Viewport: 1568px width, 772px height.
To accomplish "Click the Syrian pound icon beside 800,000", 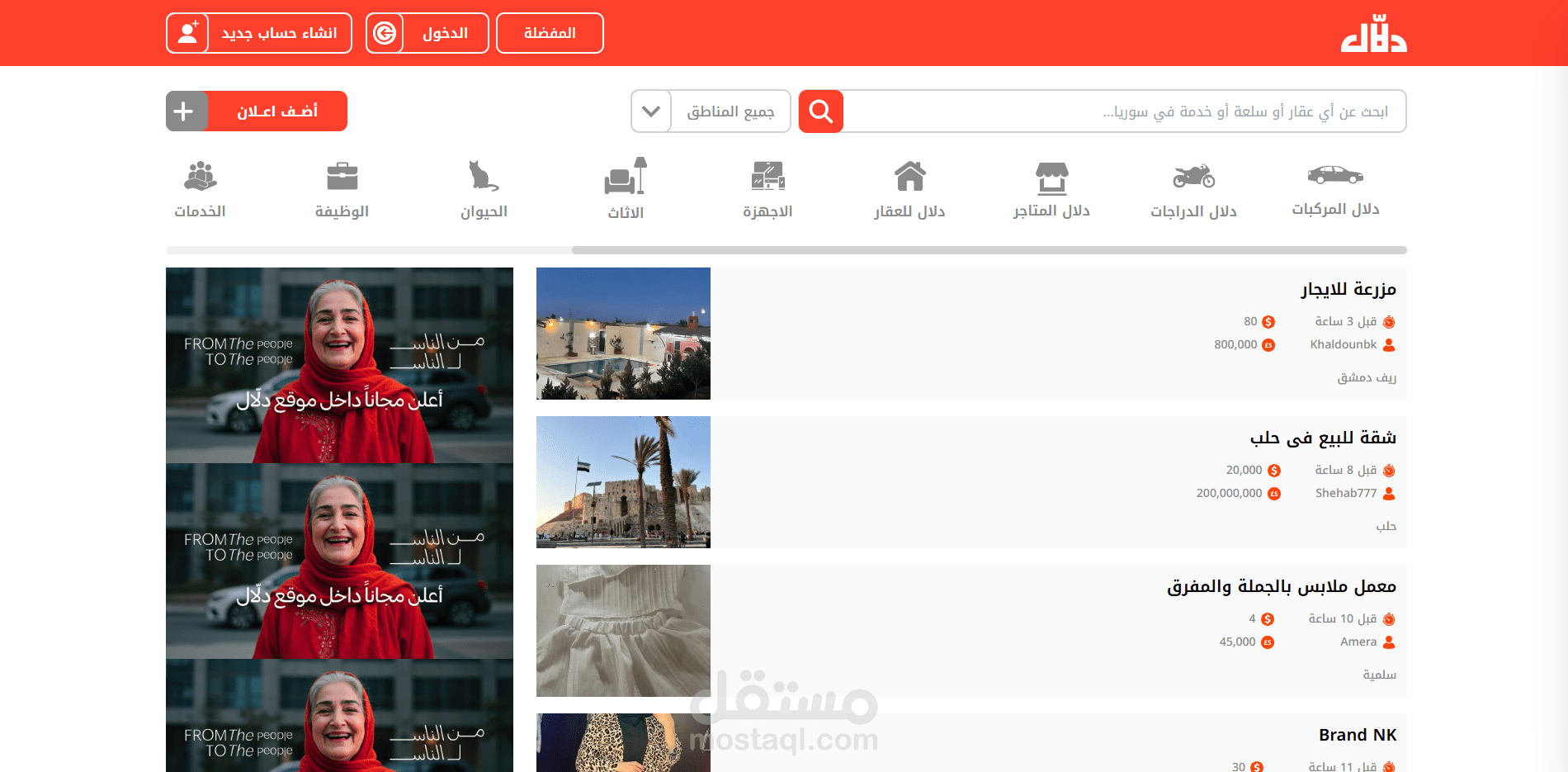I will [x=1268, y=345].
